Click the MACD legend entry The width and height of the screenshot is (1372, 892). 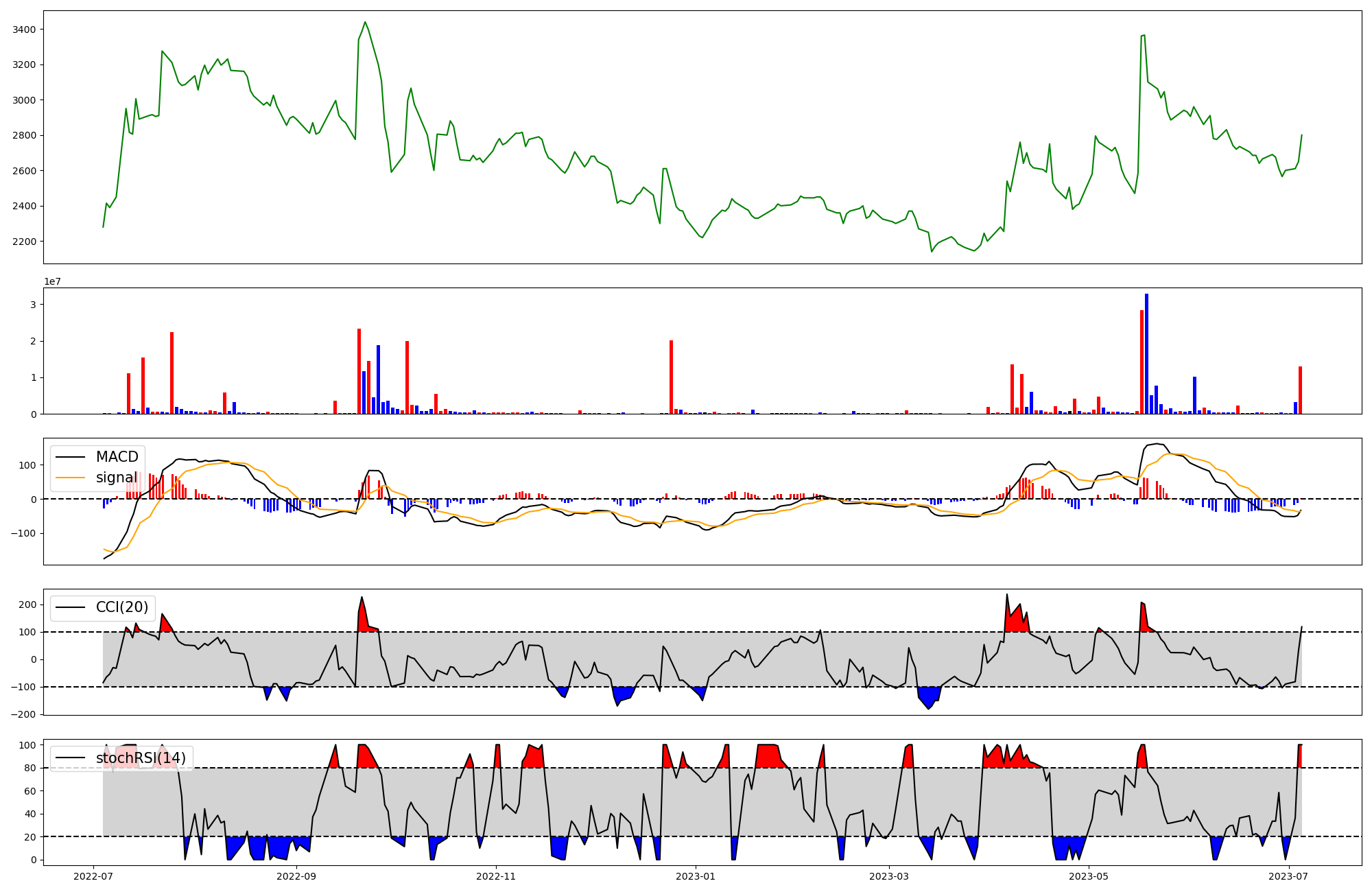tap(117, 457)
